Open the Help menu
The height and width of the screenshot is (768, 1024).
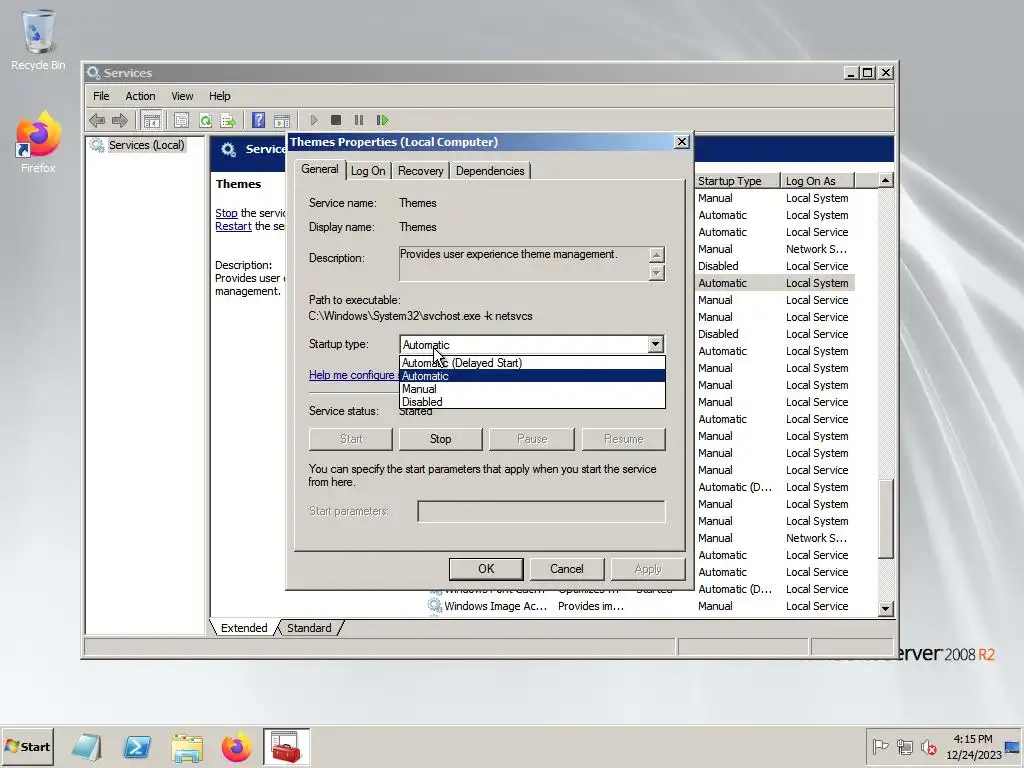pos(219,96)
